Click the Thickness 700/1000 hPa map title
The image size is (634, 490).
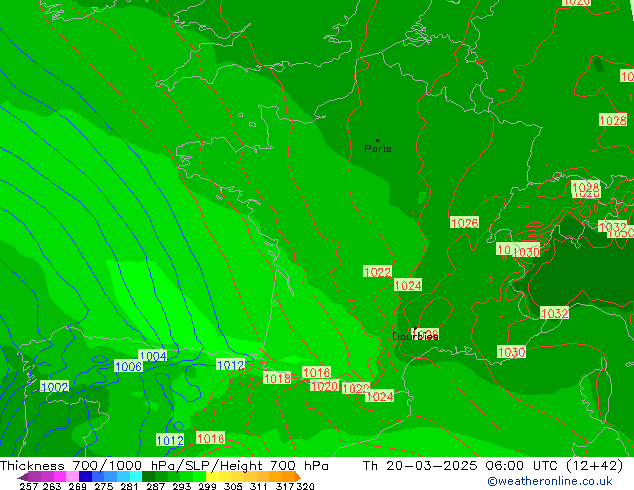[164, 466]
